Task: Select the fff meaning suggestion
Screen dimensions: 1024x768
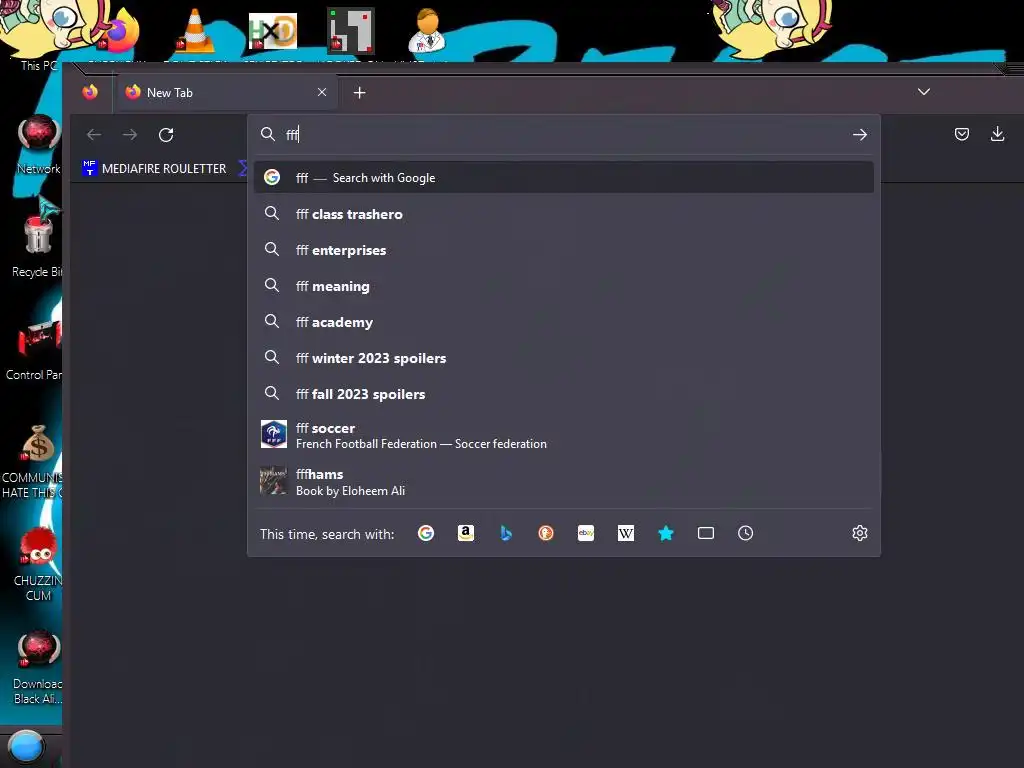Action: (x=563, y=285)
